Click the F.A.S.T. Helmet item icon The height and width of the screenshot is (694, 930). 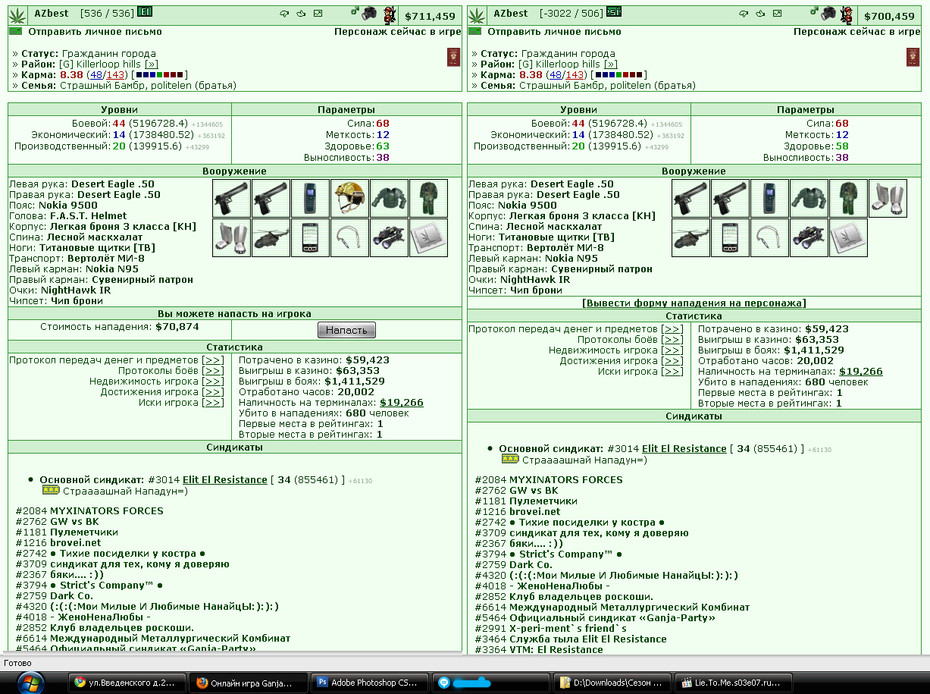(349, 198)
